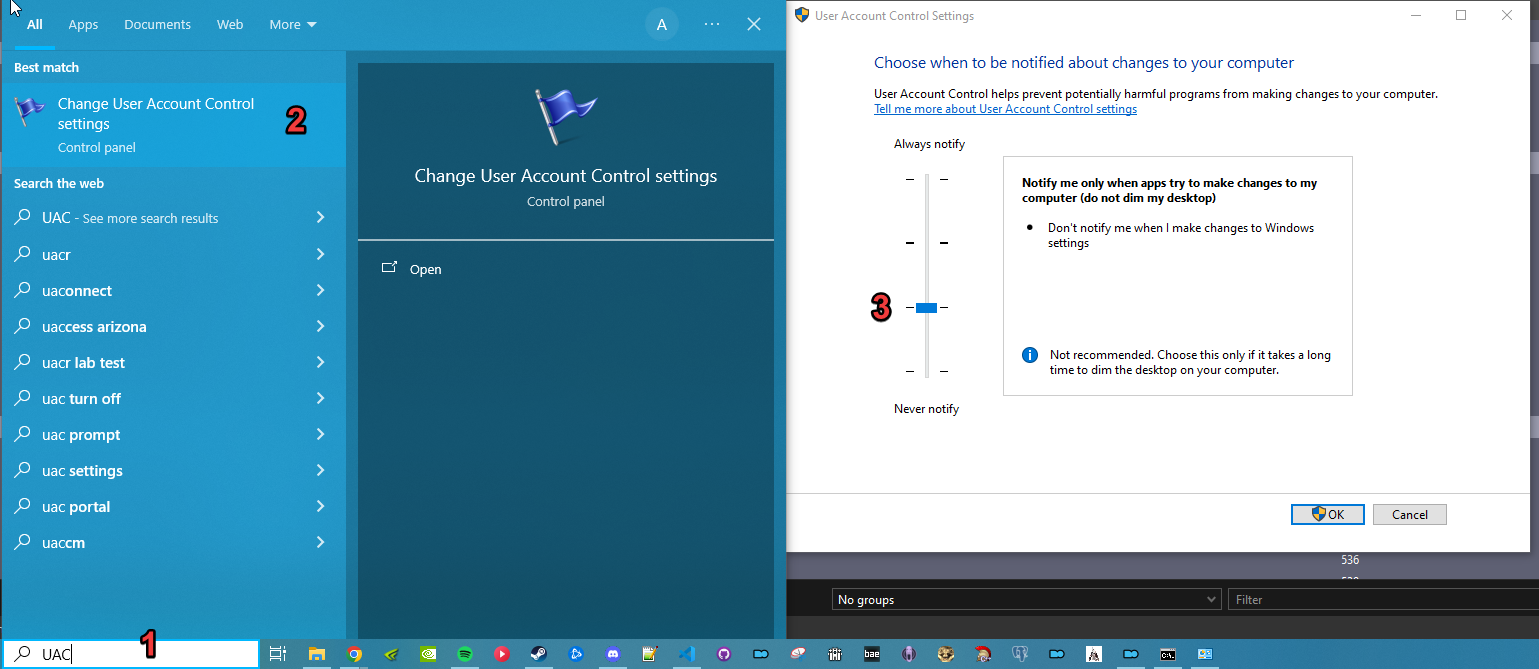Screen dimensions: 1539x669
Task: Expand the 'uac turn off' suggestion arrow
Action: click(x=320, y=398)
